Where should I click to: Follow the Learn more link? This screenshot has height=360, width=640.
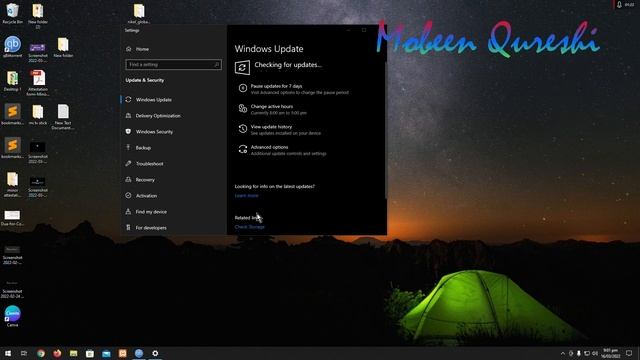(x=247, y=196)
